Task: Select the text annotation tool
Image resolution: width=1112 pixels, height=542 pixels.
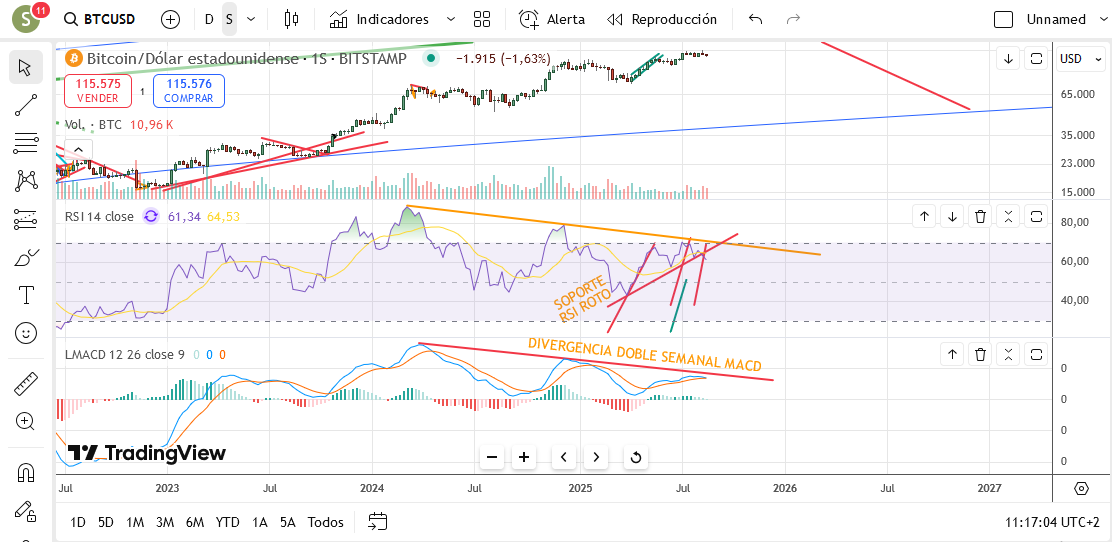Action: [26, 294]
